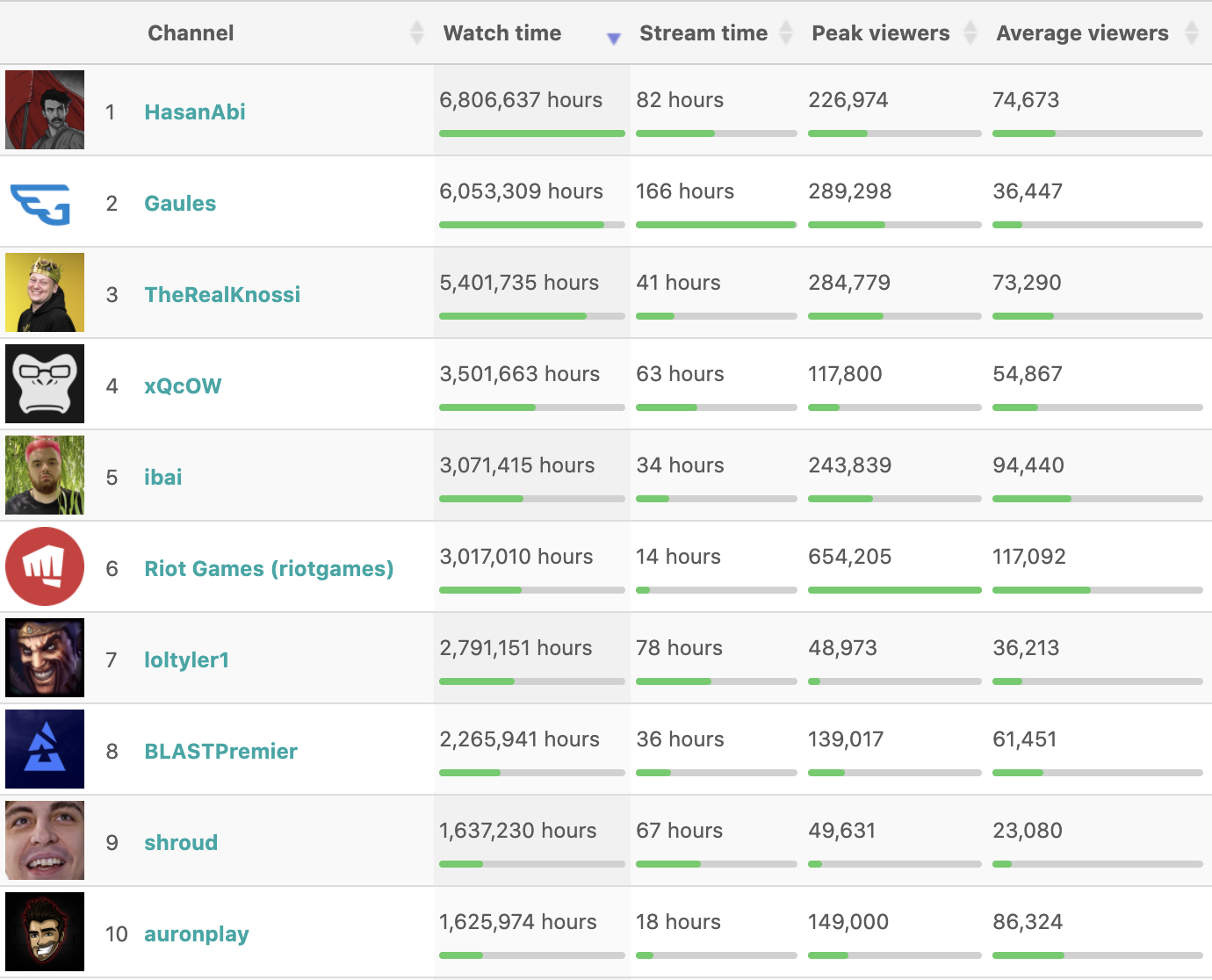Open HasanAbi channel avatar image
The height and width of the screenshot is (980, 1212).
click(x=45, y=110)
